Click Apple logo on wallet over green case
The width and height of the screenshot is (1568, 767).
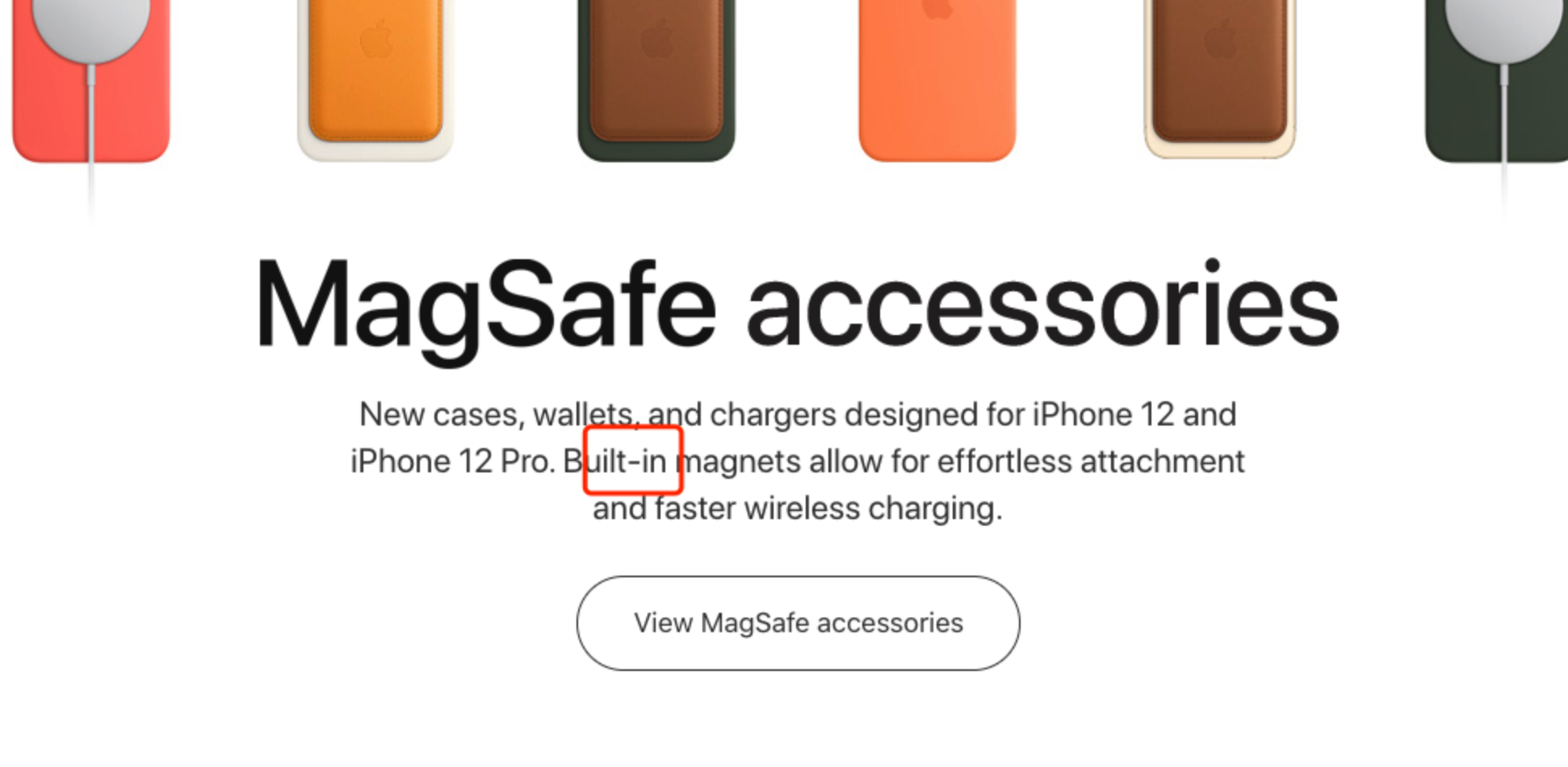[656, 38]
